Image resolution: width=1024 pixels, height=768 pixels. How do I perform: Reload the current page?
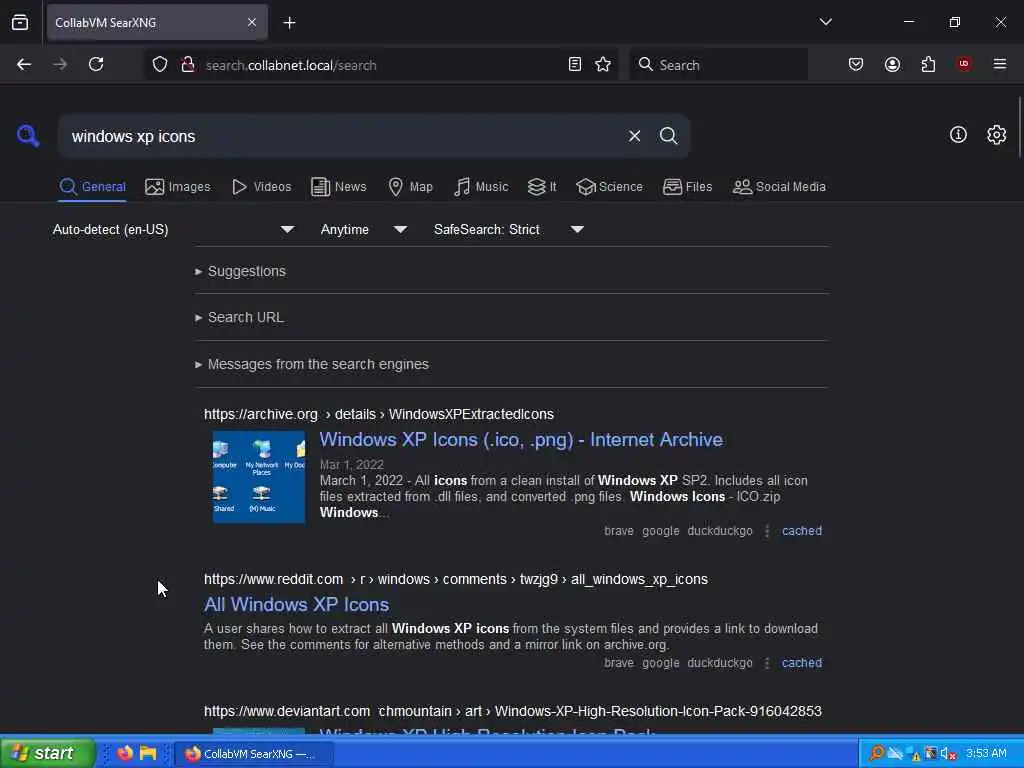pos(96,64)
